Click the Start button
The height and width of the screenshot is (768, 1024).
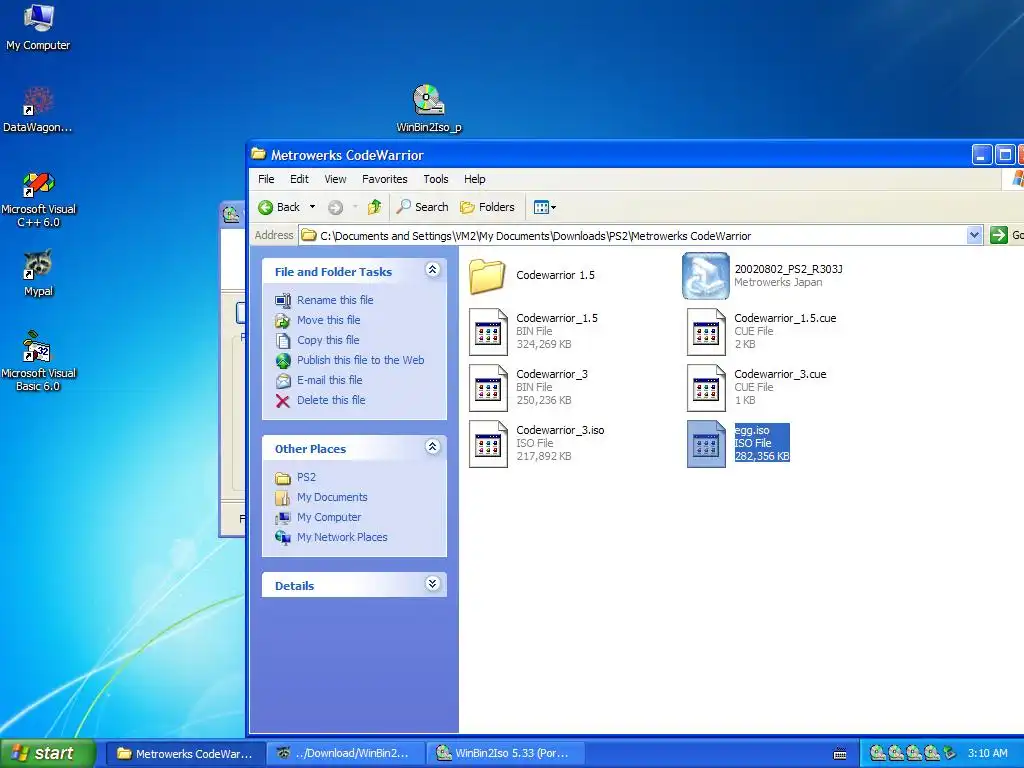[x=47, y=753]
